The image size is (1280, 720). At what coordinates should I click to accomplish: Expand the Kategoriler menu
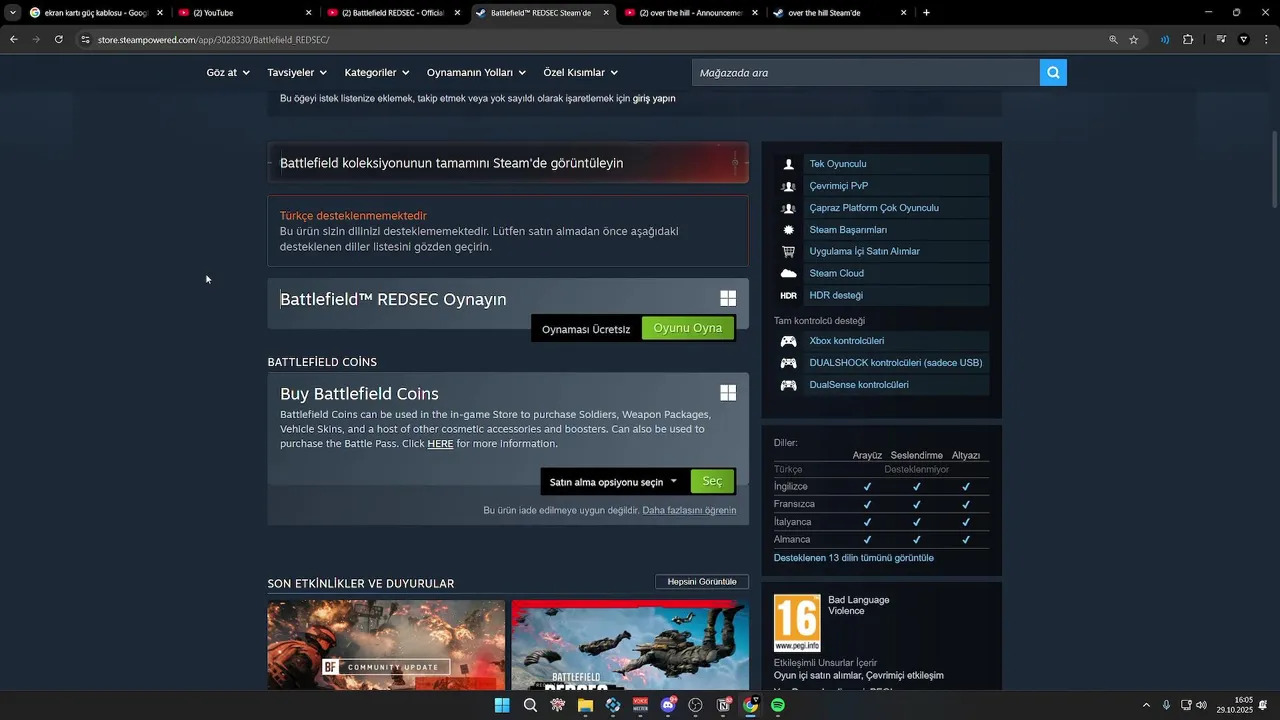[377, 73]
